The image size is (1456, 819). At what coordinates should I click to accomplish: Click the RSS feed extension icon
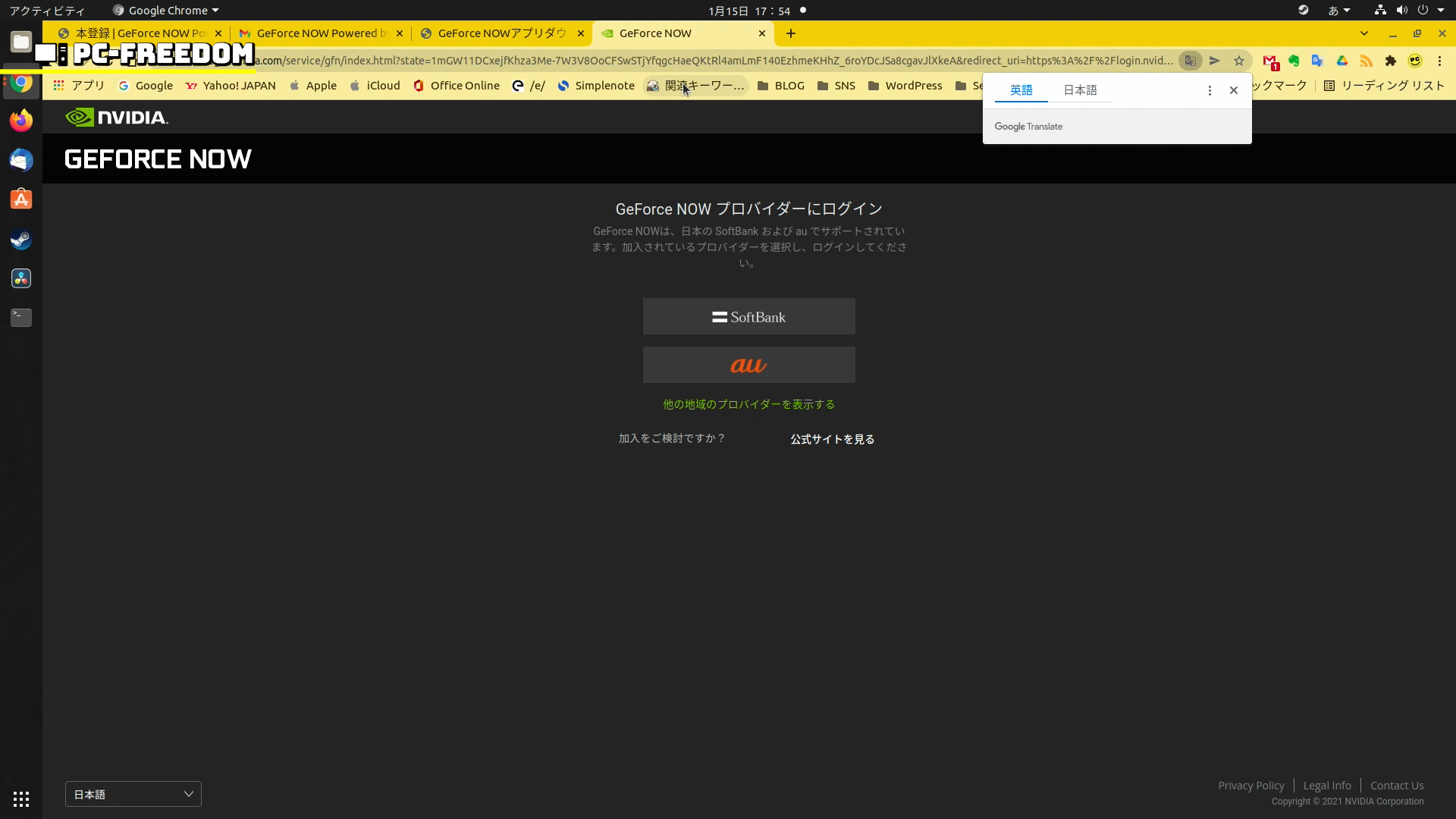[x=1367, y=61]
